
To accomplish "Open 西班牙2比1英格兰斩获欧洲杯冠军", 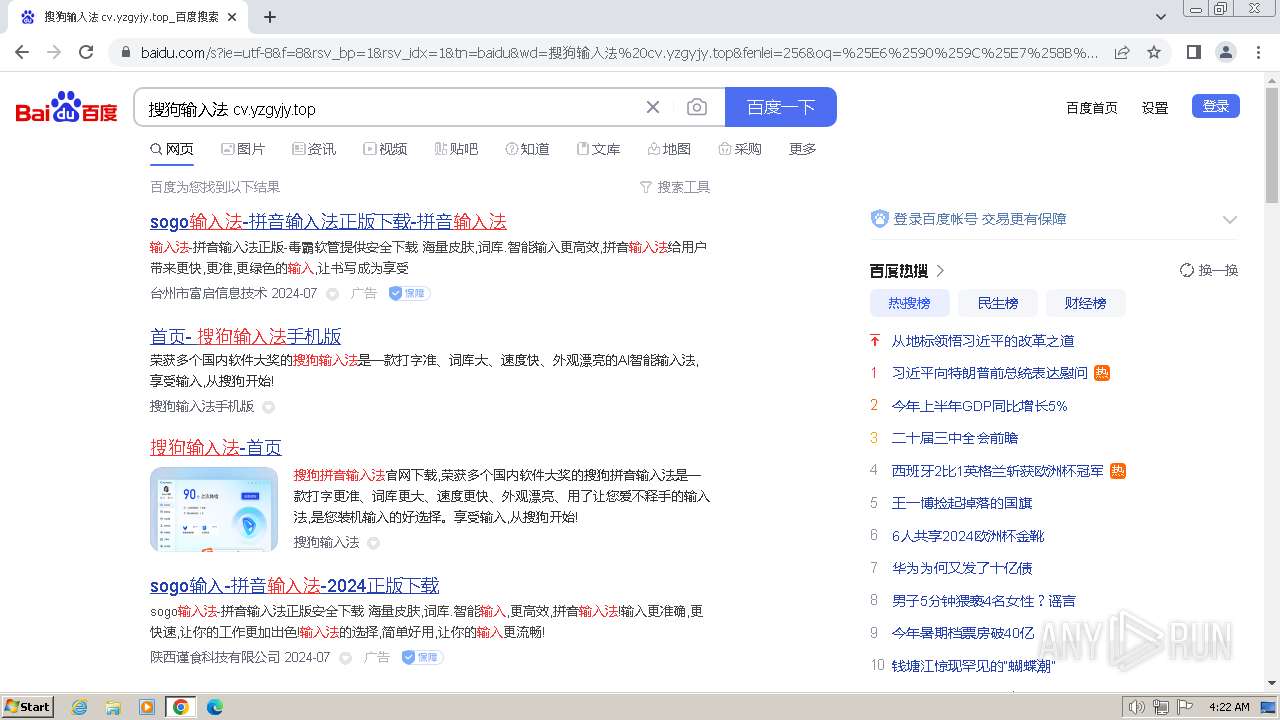I will click(997, 471).
